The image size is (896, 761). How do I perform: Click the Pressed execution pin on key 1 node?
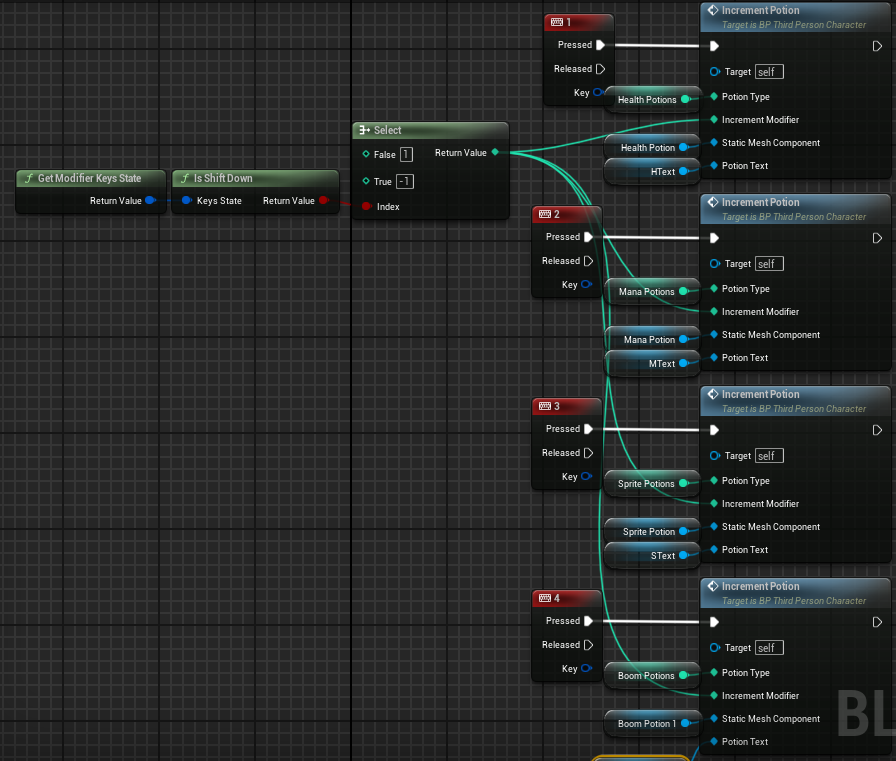(x=600, y=45)
